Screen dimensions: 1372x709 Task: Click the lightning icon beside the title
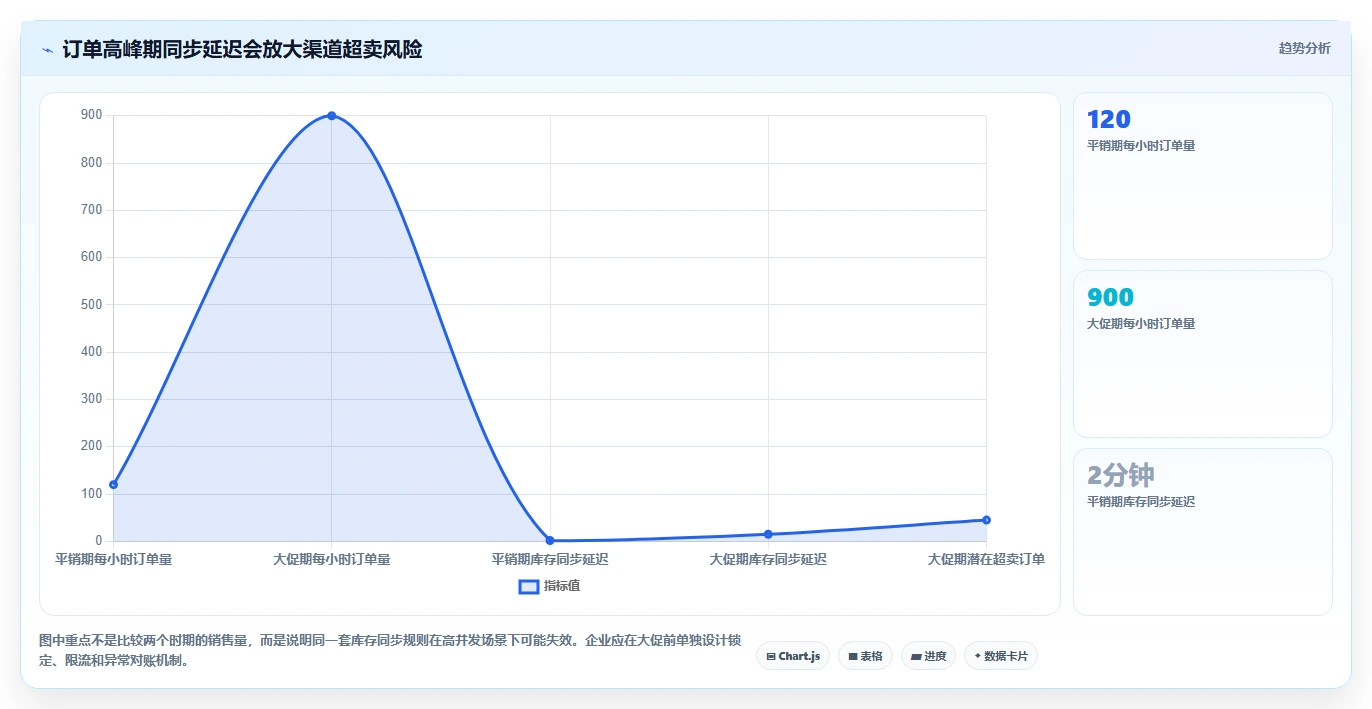click(47, 50)
